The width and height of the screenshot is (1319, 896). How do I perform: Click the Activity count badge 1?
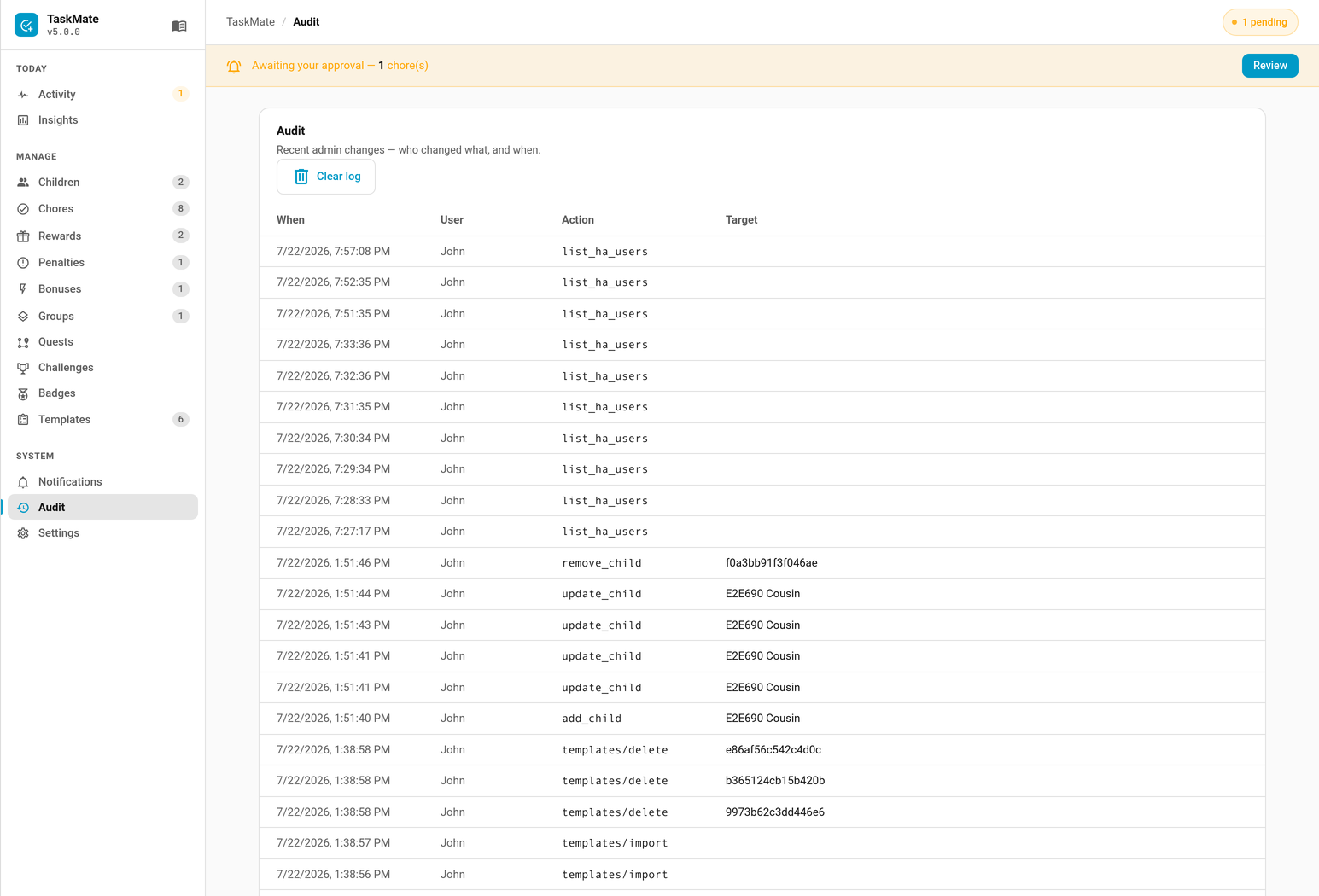[180, 94]
